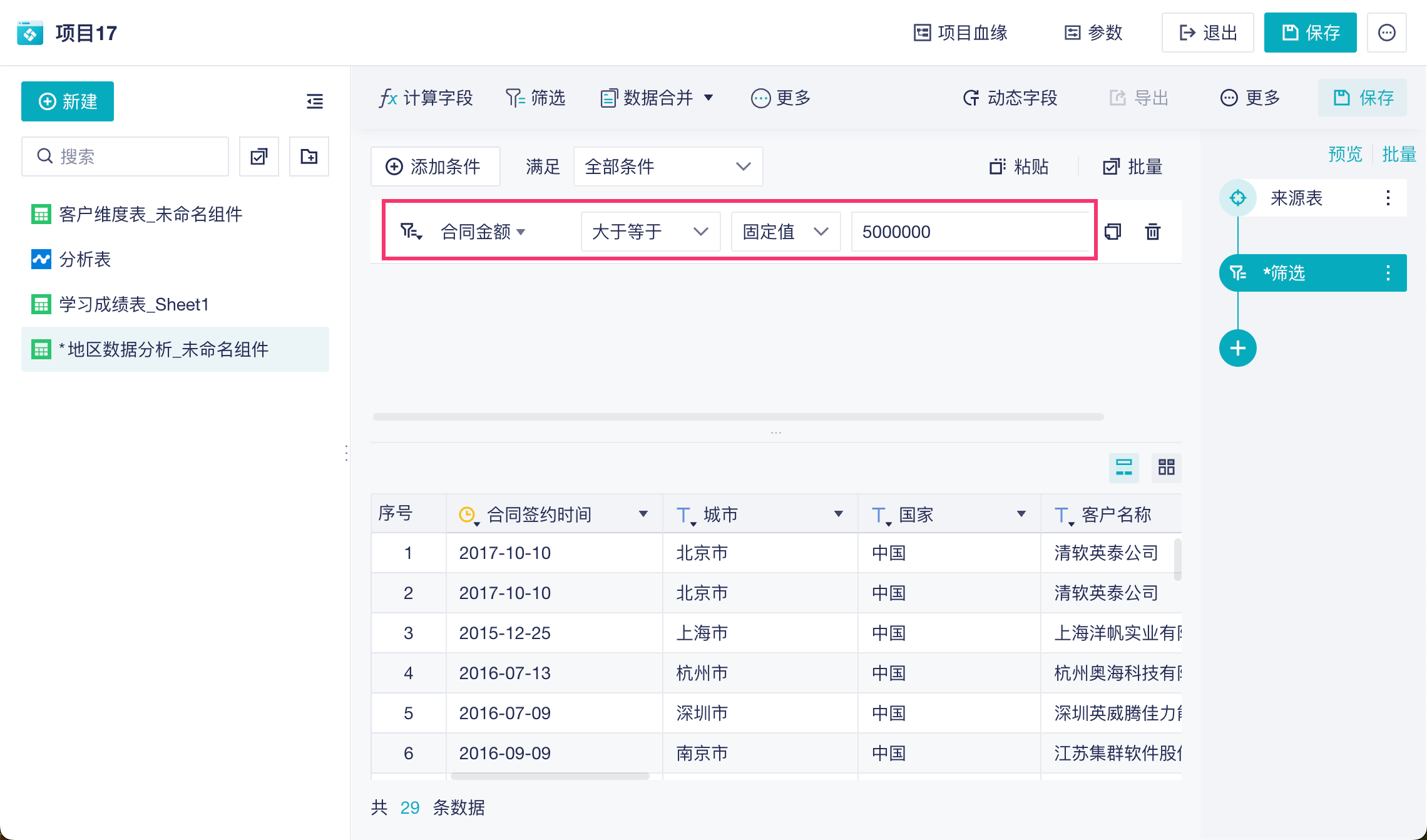Switch to the grid view toggle

coord(1166,467)
